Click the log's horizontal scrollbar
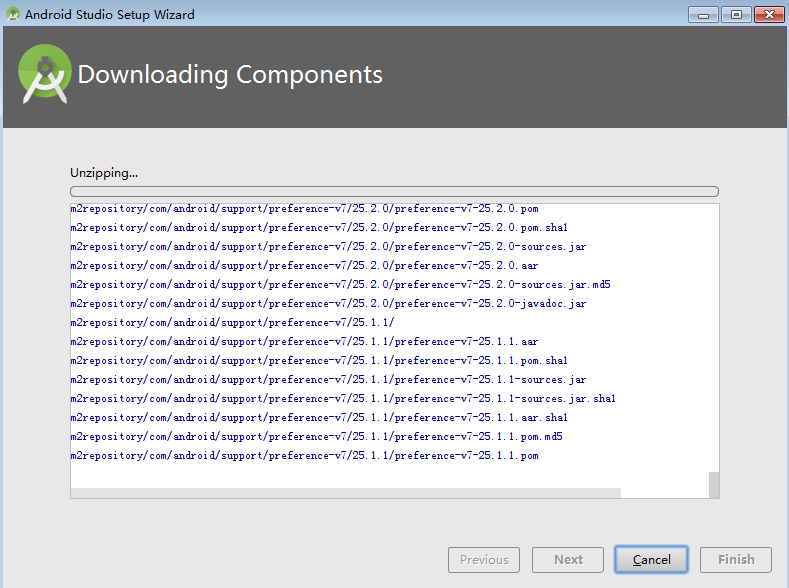 (x=345, y=492)
